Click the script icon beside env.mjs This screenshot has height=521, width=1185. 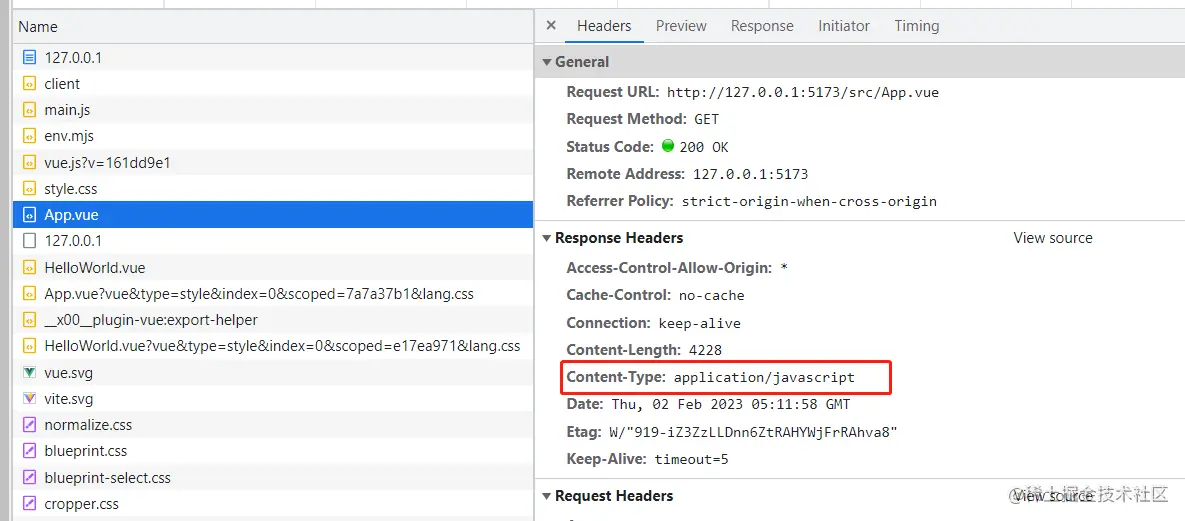click(29, 136)
